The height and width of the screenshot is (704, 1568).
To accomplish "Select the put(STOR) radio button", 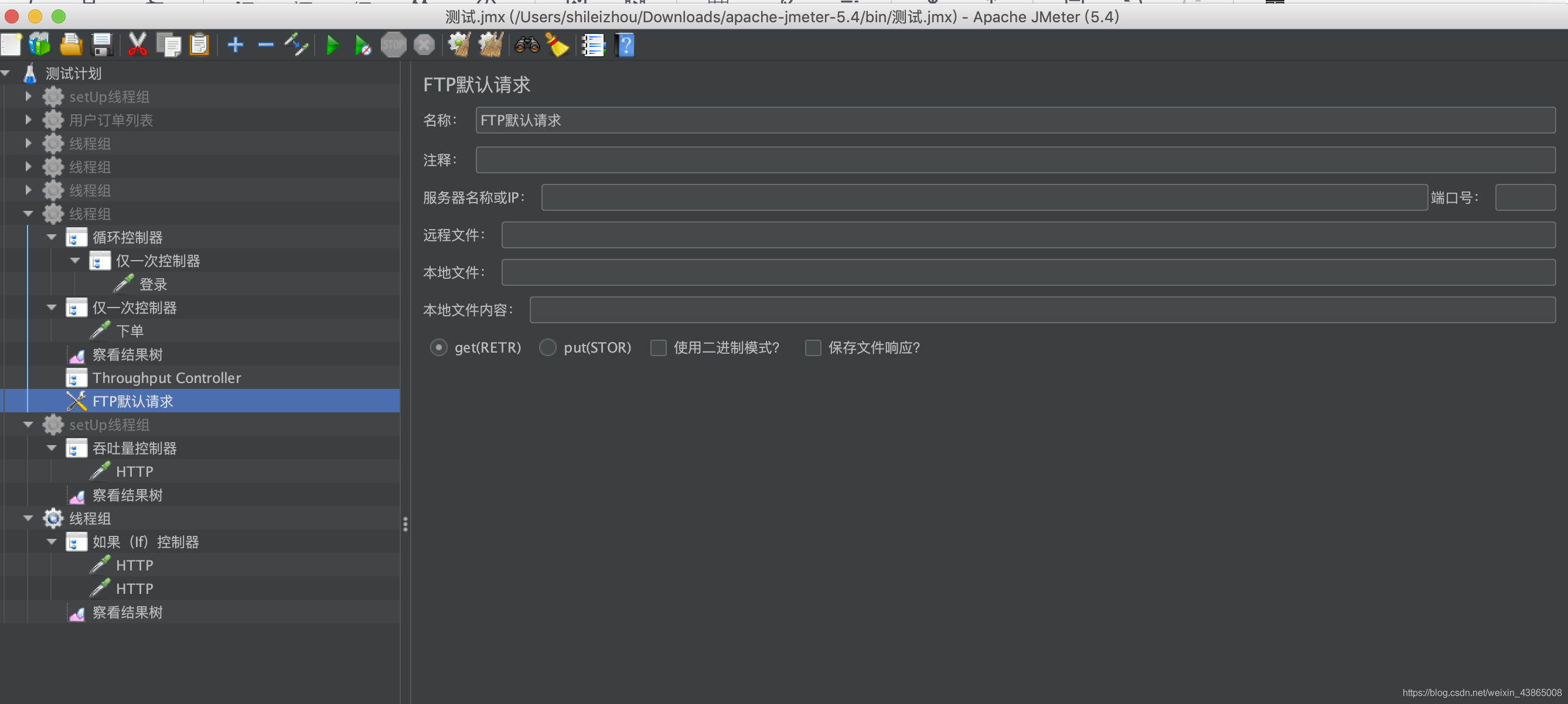I will pyautogui.click(x=548, y=347).
